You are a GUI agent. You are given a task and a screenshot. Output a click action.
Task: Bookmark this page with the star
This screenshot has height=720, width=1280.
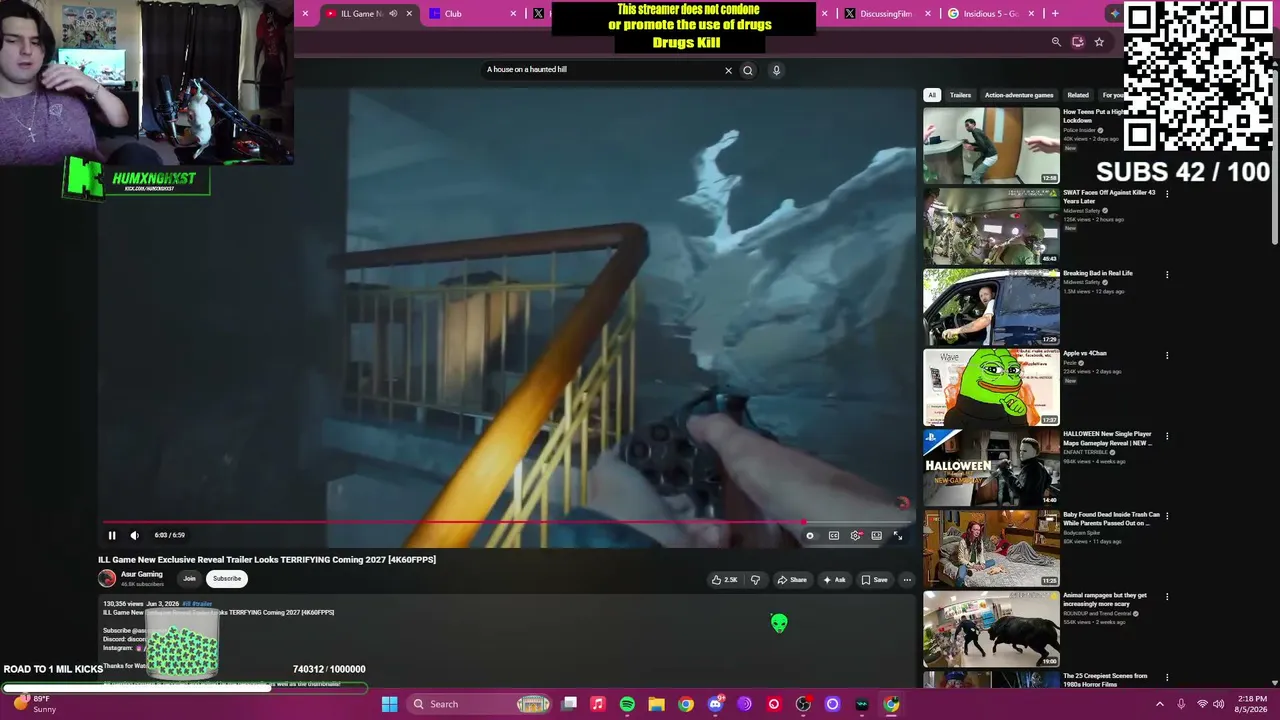1099,42
